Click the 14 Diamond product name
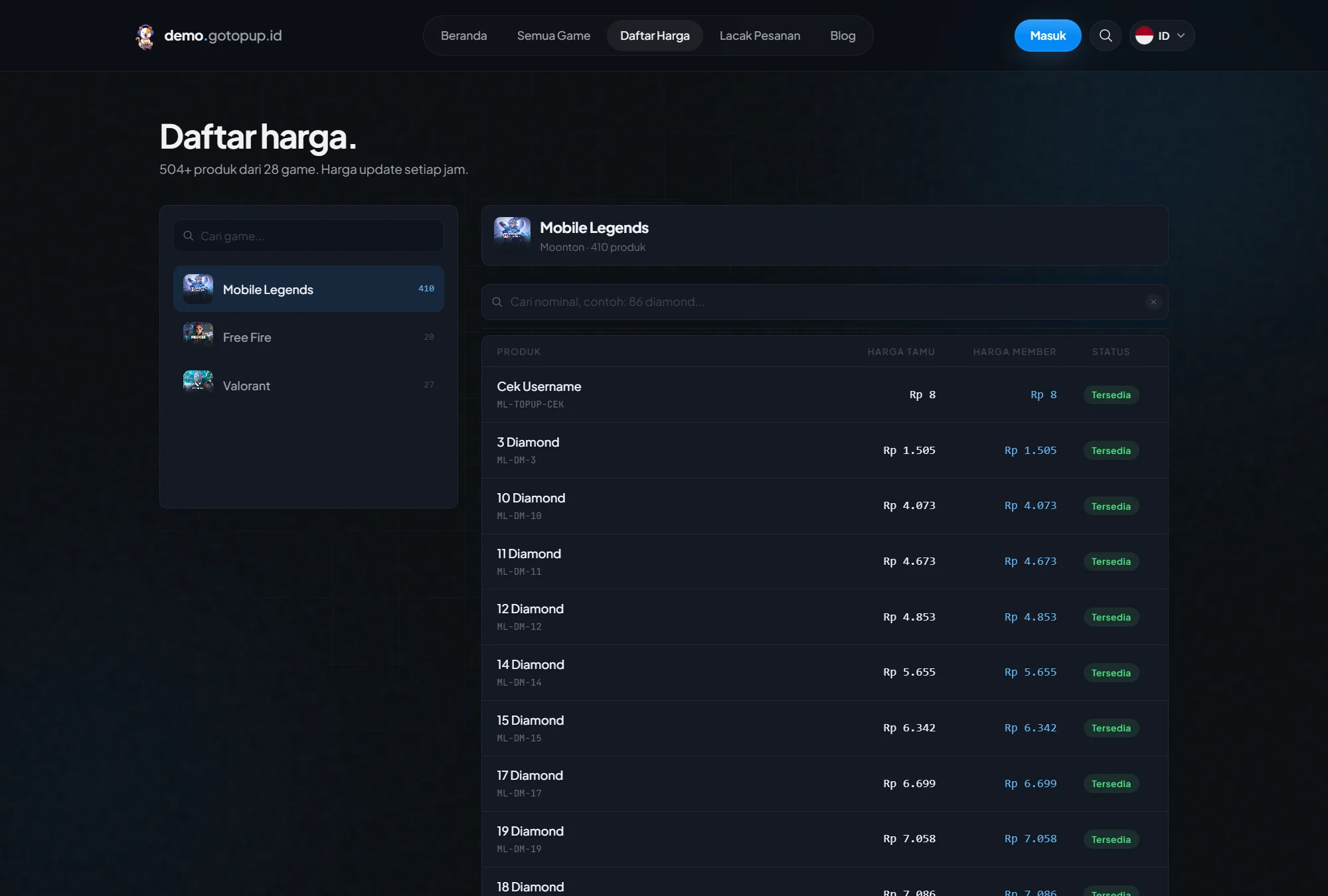Screen dimensions: 1328x896 coord(531,664)
